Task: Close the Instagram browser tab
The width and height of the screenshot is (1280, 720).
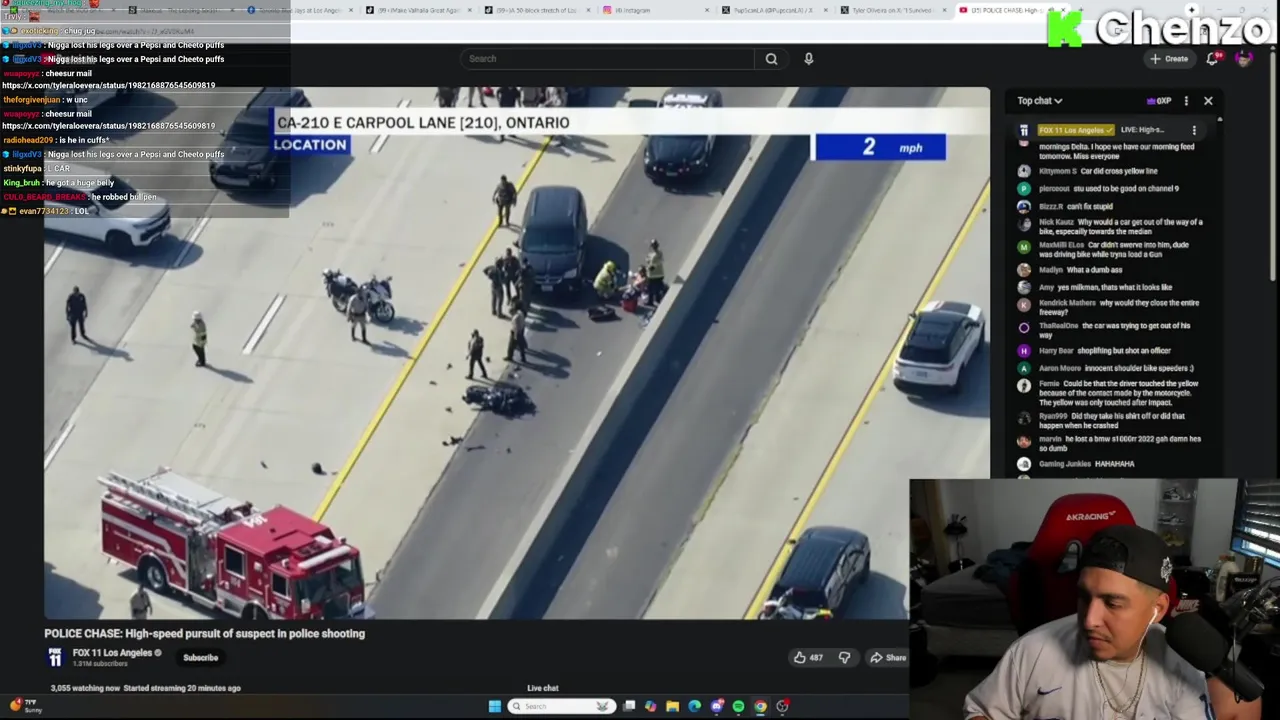Action: point(708,10)
